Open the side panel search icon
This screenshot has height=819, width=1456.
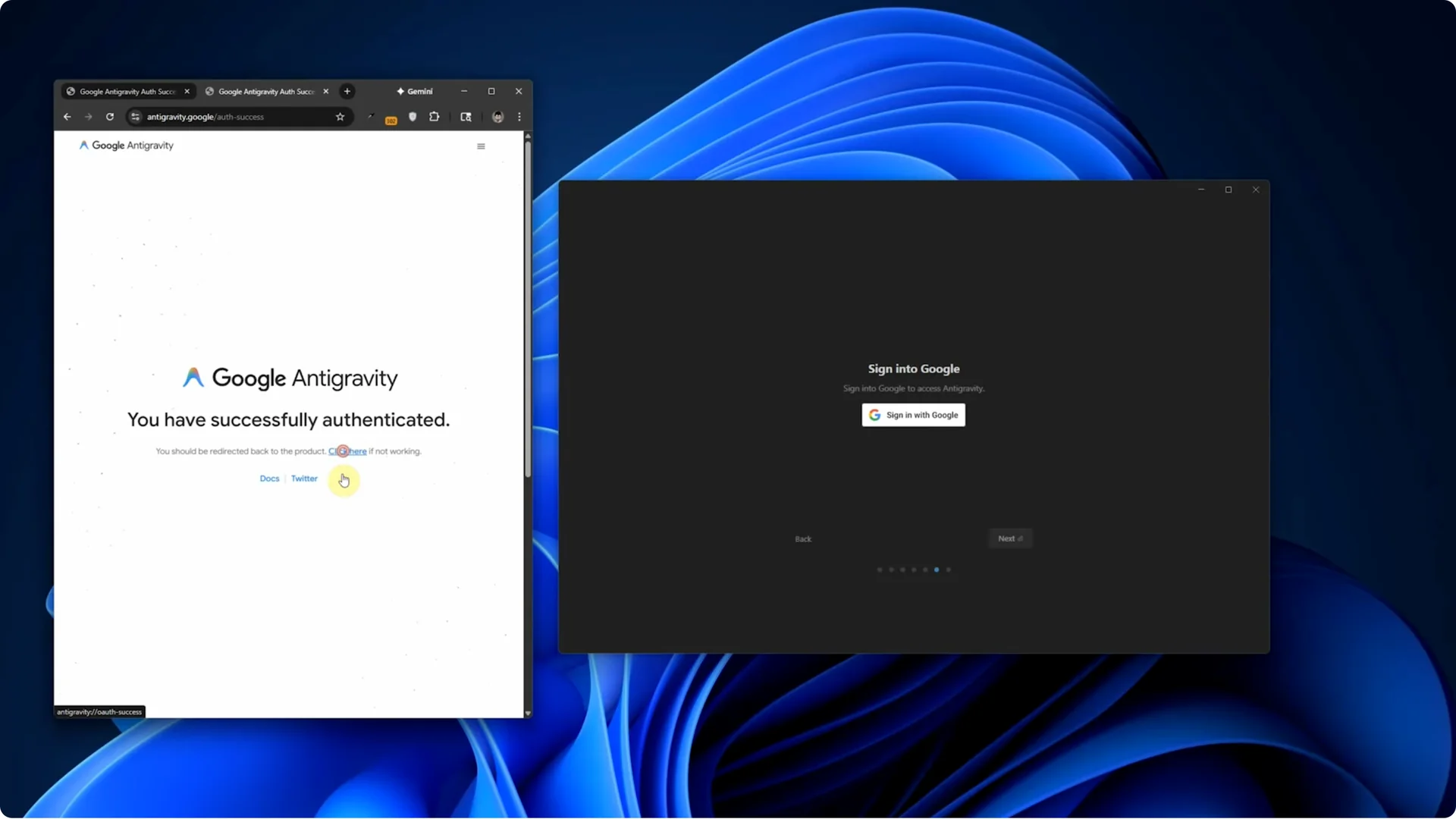tap(466, 117)
